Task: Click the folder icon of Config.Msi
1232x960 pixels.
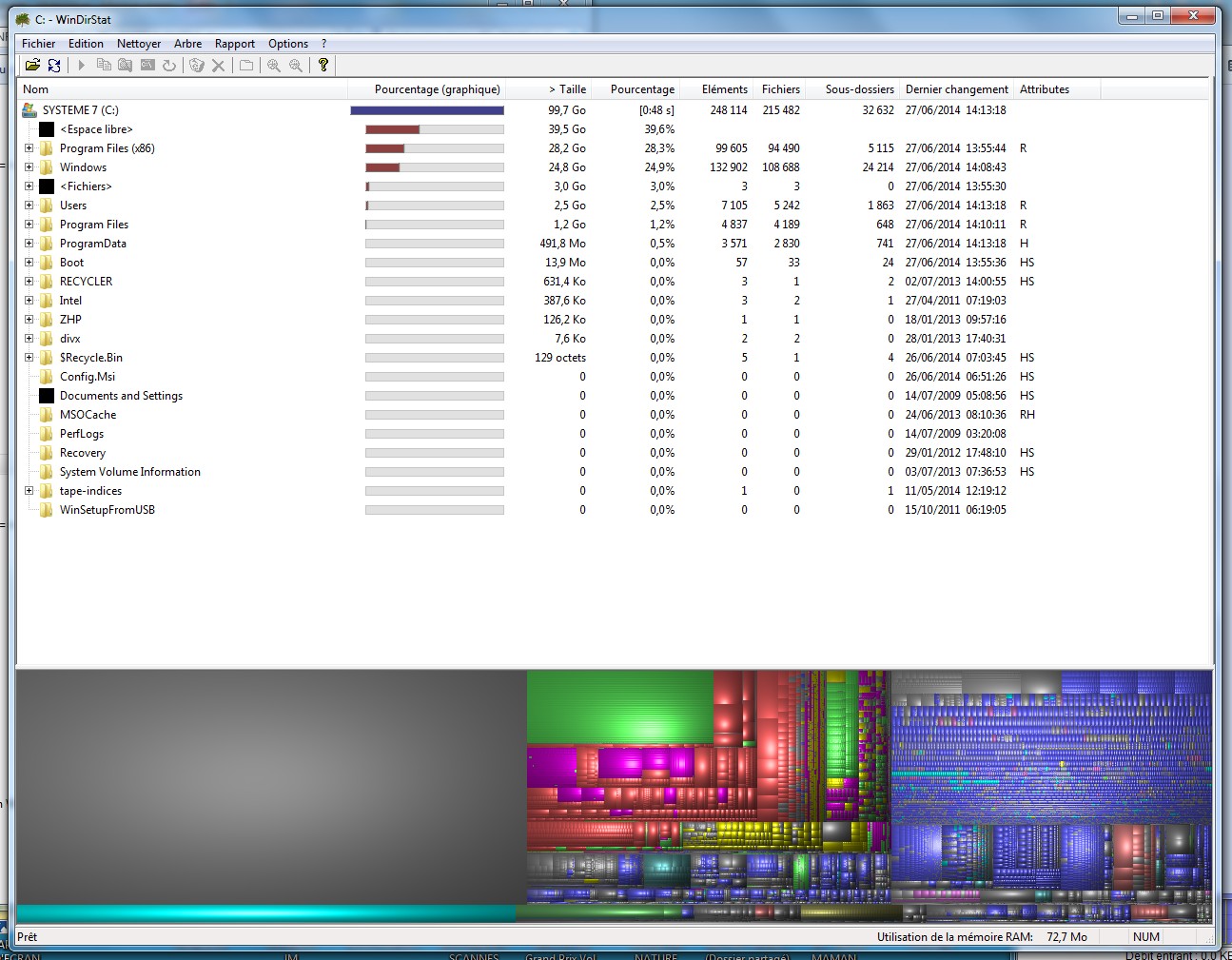Action: click(x=47, y=377)
